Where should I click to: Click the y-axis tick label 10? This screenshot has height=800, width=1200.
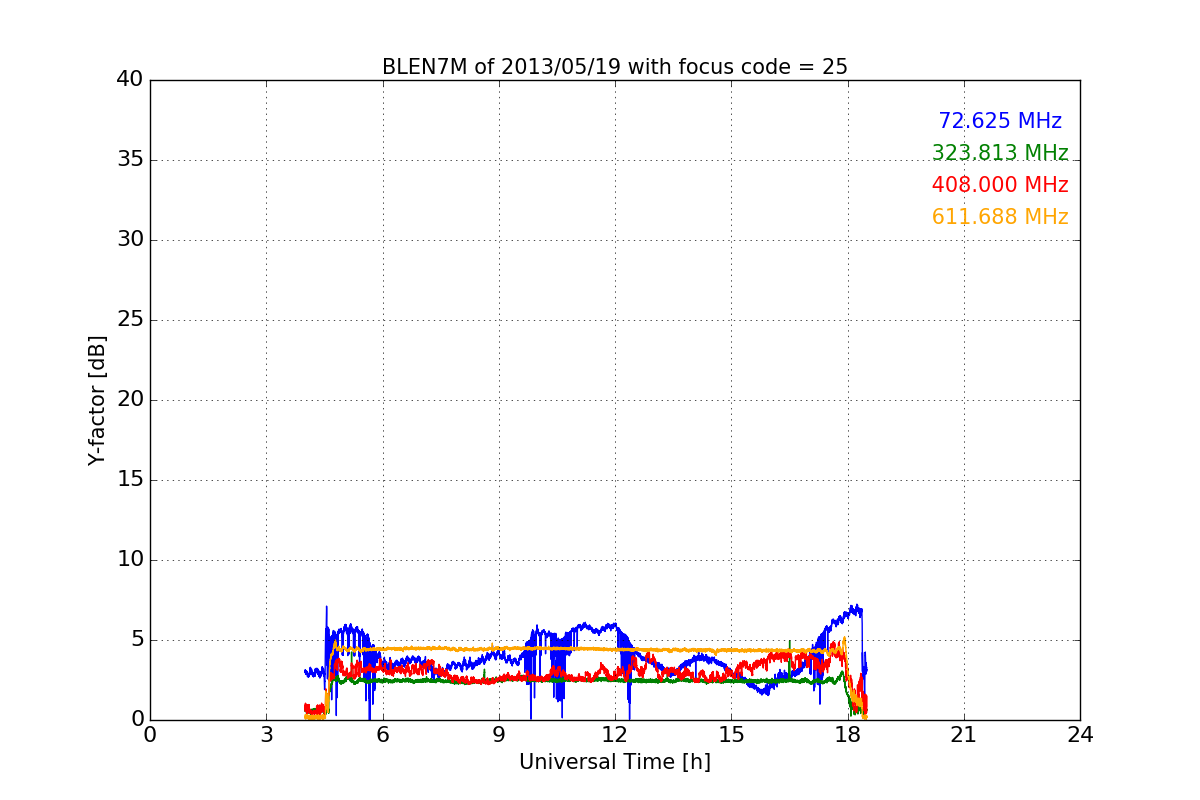pos(130,560)
